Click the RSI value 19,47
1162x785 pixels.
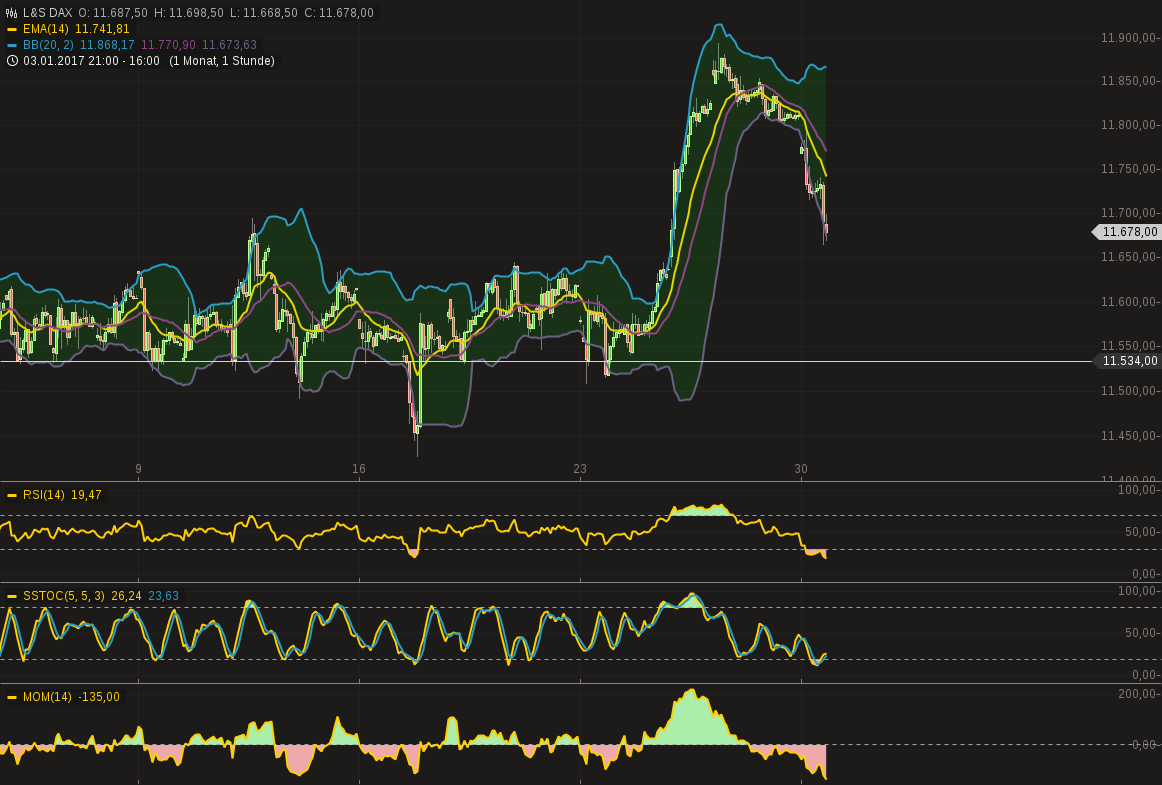(86, 494)
